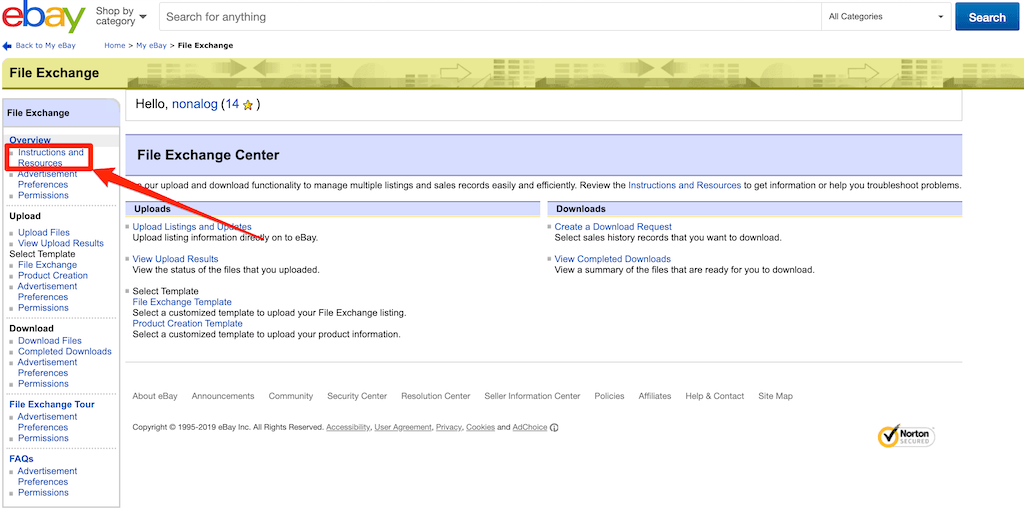The height and width of the screenshot is (515, 1024).
Task: Open Policies footer link
Action: [x=609, y=396]
